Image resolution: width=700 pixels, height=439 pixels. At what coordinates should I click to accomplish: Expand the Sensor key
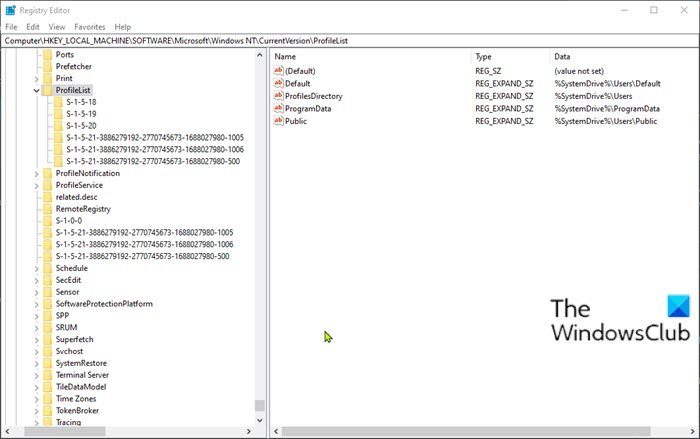coord(37,292)
